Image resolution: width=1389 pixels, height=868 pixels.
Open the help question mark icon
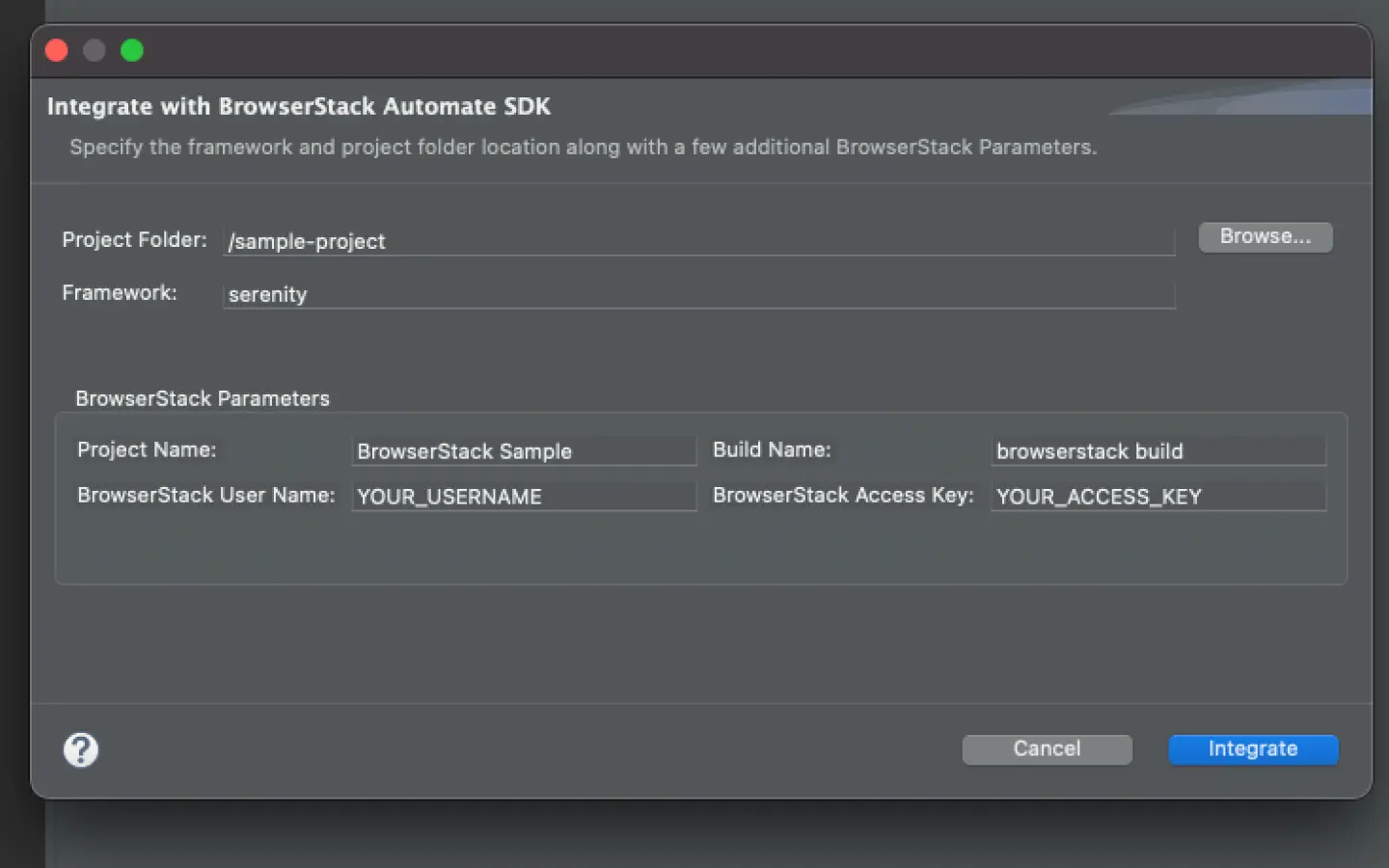click(81, 749)
